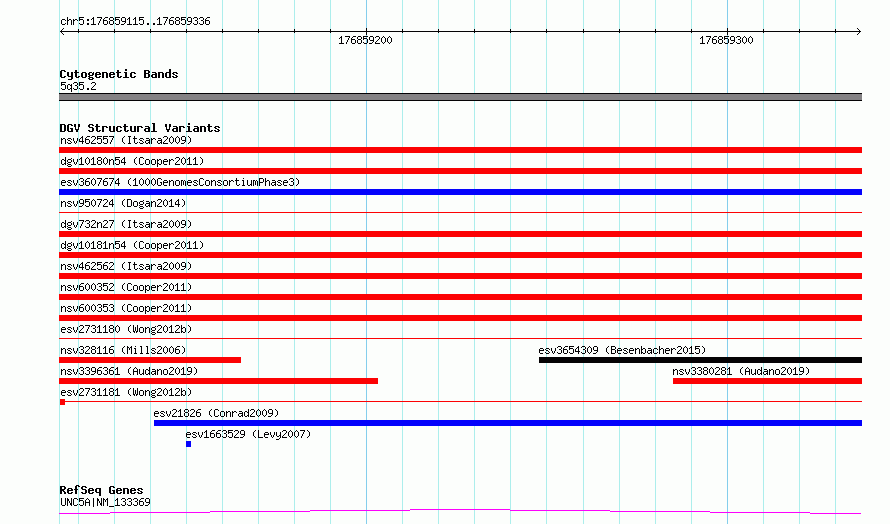Screen dimensions: 890x524
Task: Select dgv10181n54 (Cooper2011) label
Action: pos(132,245)
